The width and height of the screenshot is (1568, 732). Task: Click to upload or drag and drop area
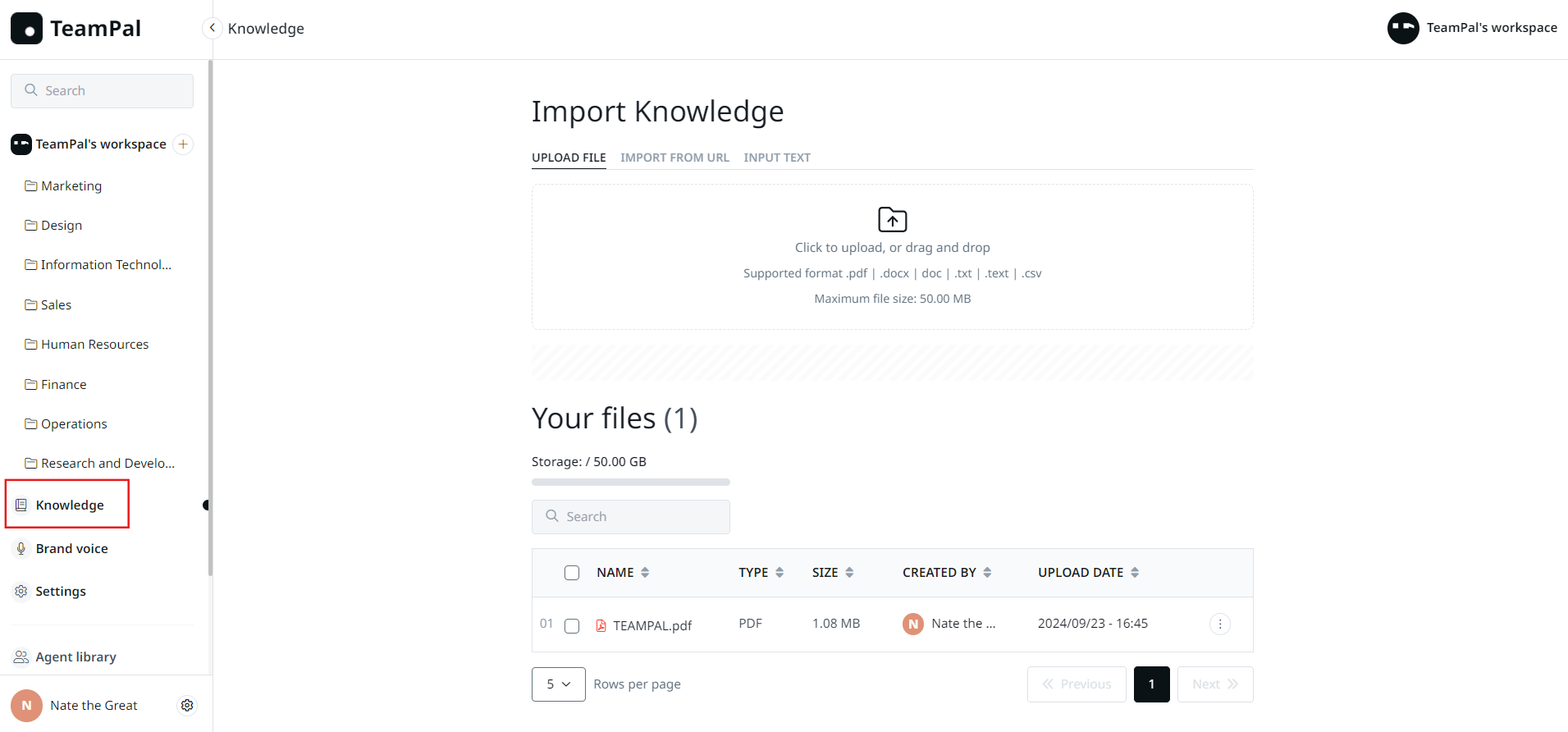click(893, 257)
